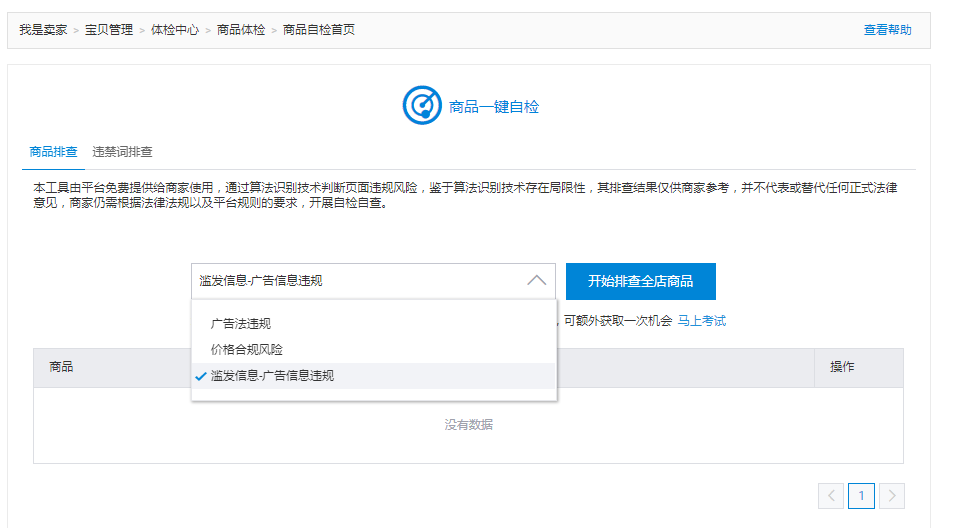Click the 操作 column header
This screenshot has height=528, width=954.
coord(842,367)
